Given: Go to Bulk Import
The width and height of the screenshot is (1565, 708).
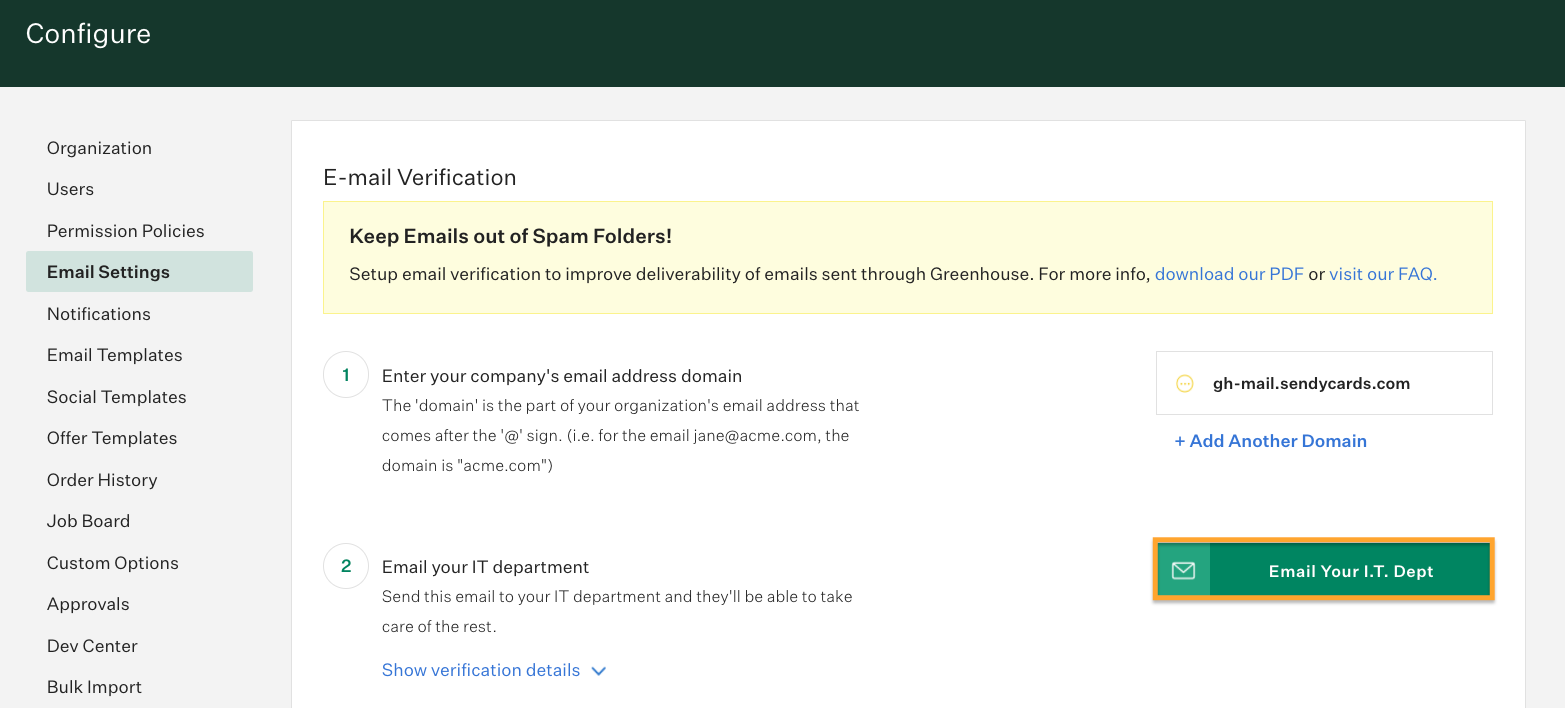Looking at the screenshot, I should pos(94,687).
